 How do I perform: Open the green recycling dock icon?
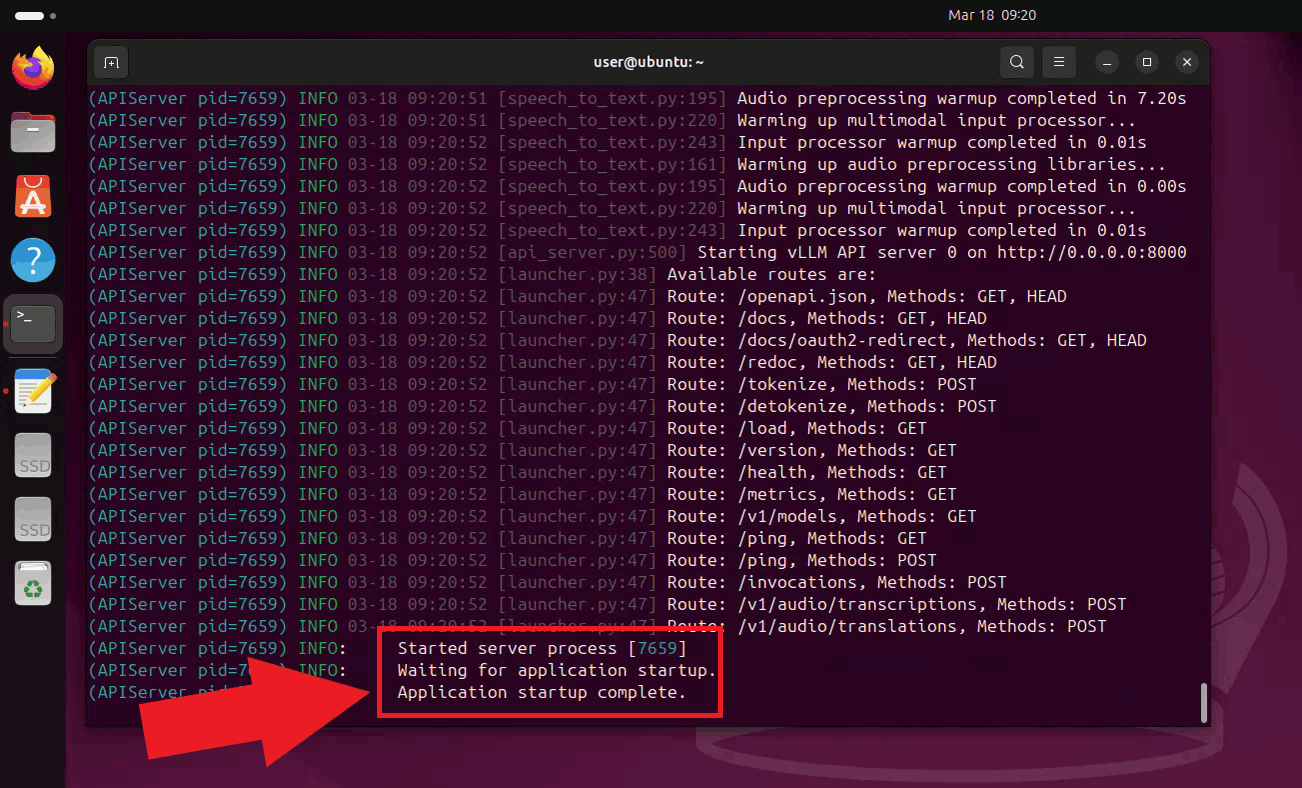pos(32,583)
